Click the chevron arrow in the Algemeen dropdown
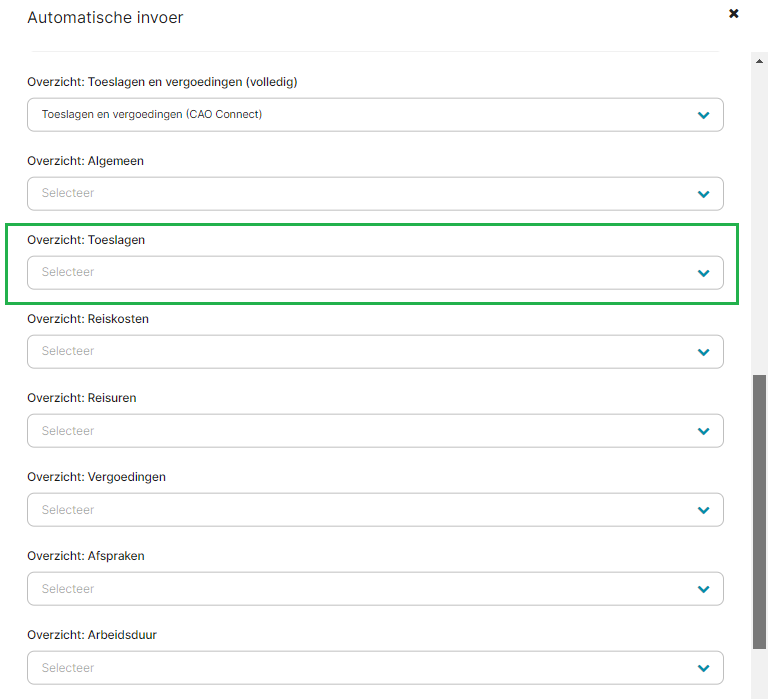 (703, 194)
